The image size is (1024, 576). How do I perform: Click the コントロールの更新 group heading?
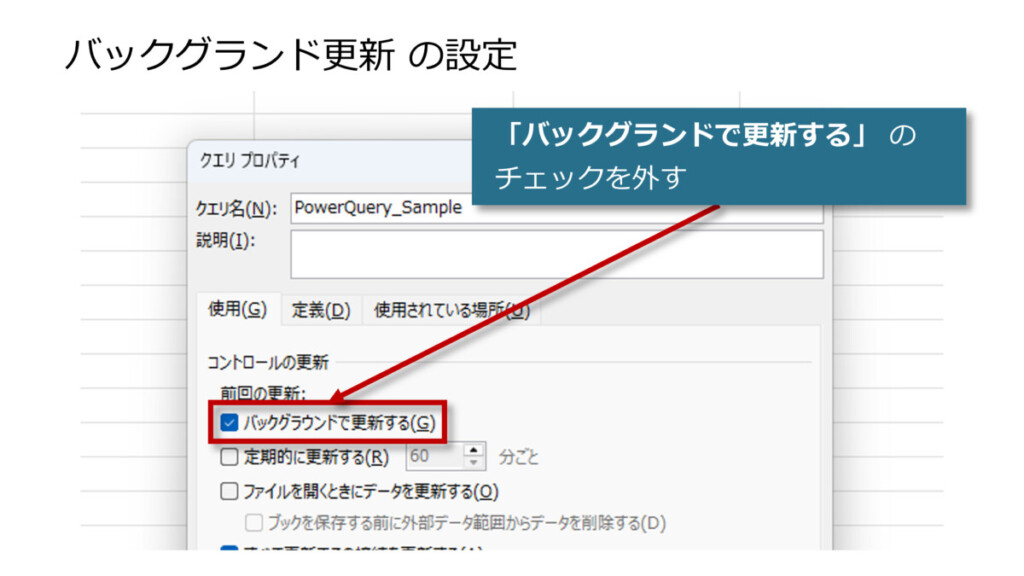[x=268, y=362]
